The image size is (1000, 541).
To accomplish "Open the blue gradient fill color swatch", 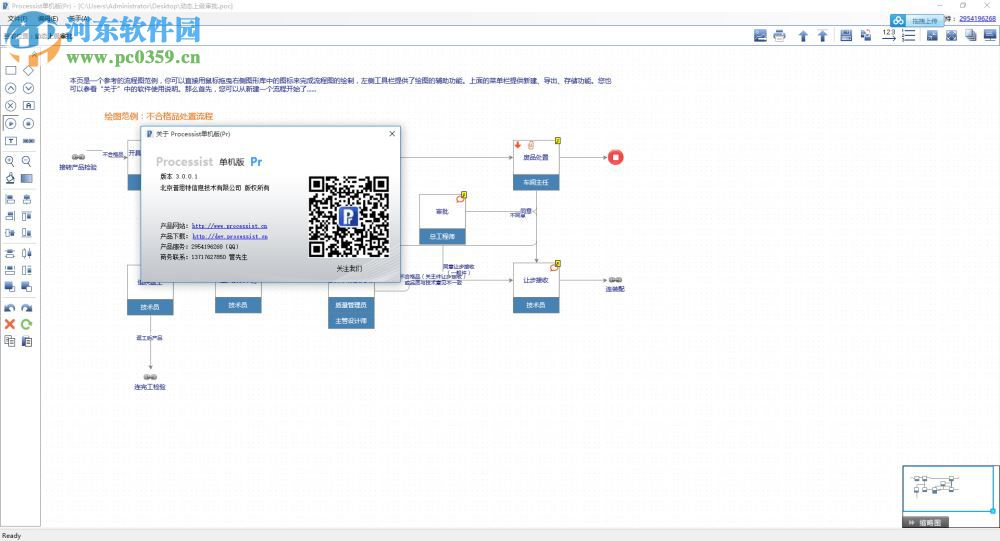I will click(27, 179).
